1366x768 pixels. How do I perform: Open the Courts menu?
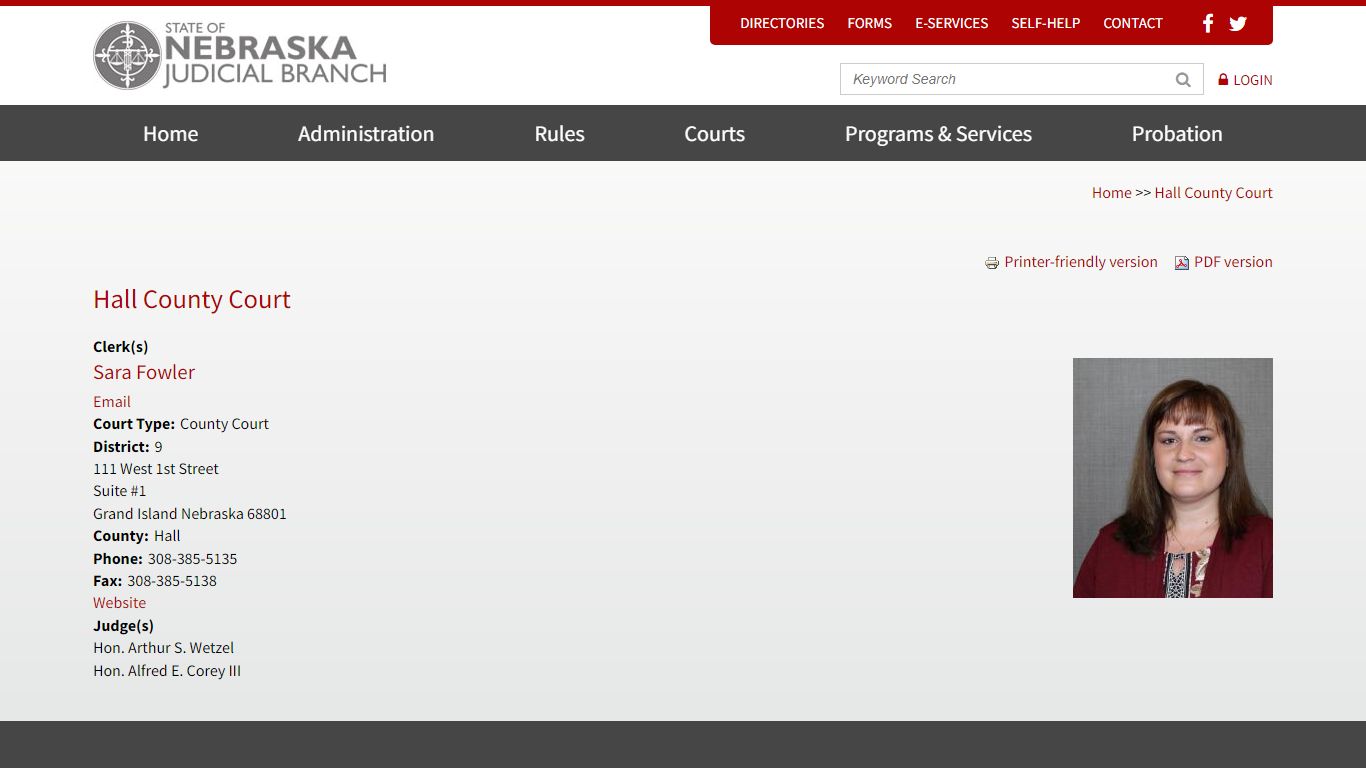tap(714, 134)
